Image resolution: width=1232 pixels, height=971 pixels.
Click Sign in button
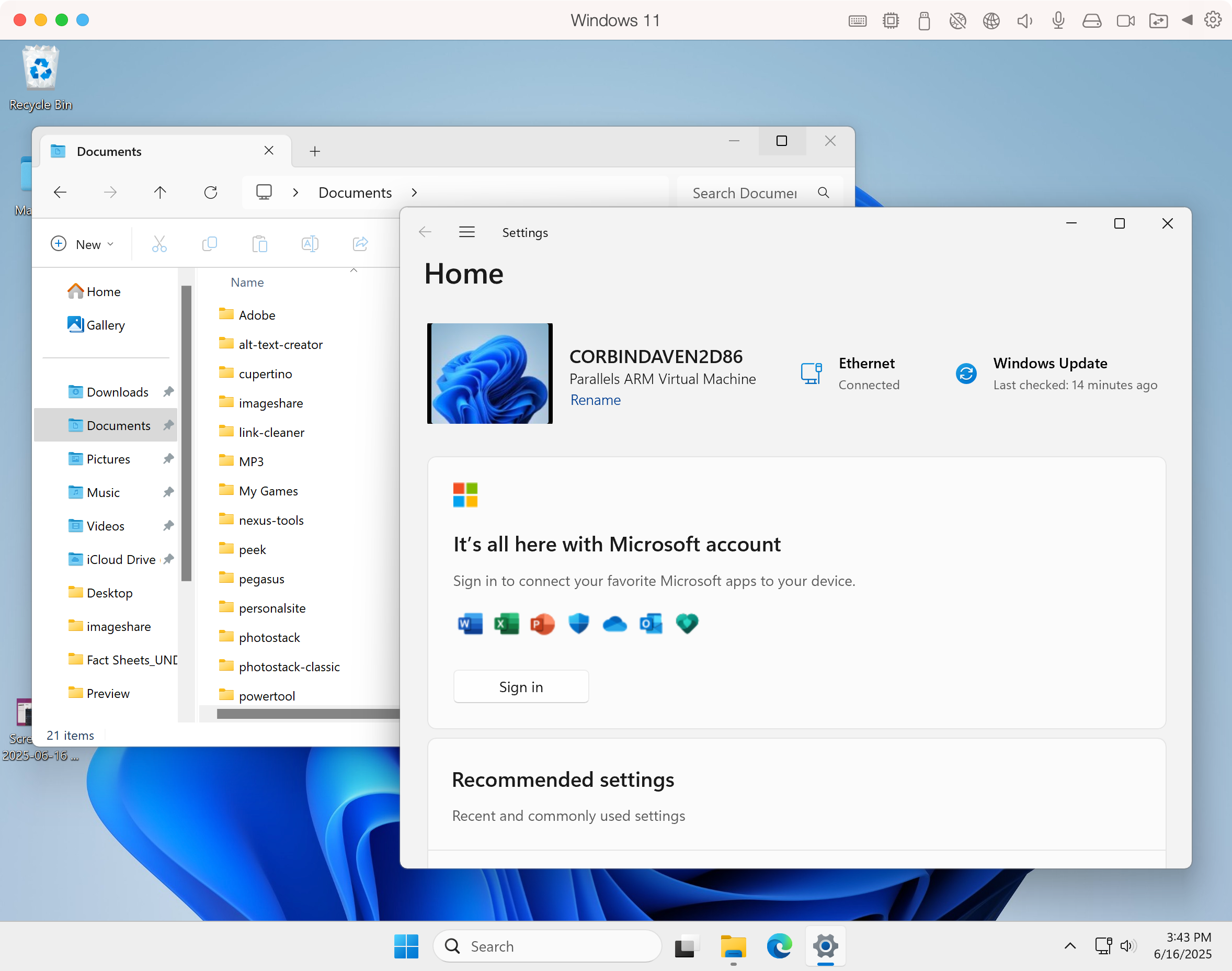point(520,687)
